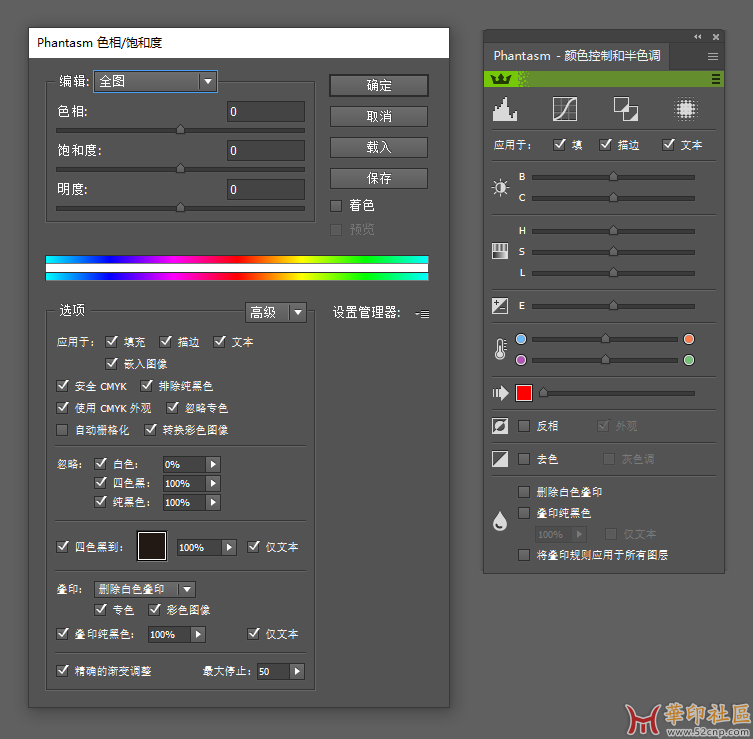This screenshot has height=739, width=753.
Task: Click the 色相 value field
Action: tap(266, 112)
